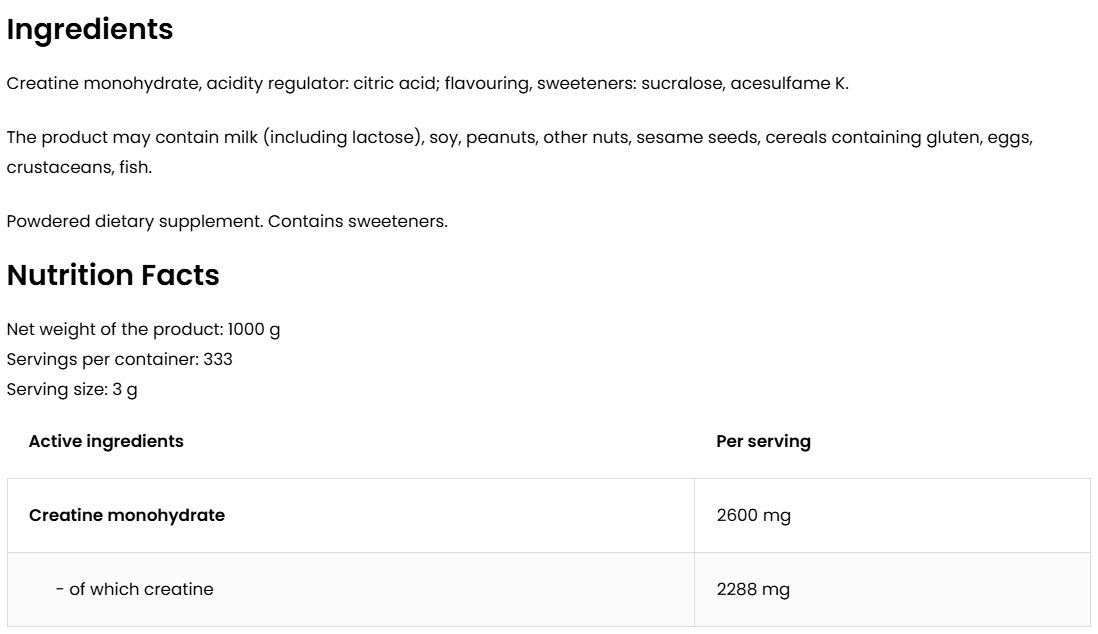Click the word 'sucralose' in ingredients

coord(682,83)
